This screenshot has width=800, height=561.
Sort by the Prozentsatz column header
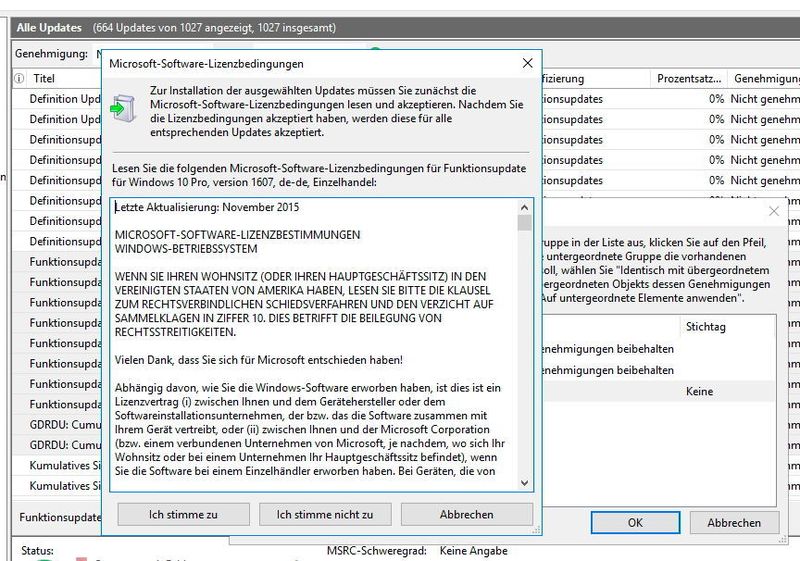(688, 79)
